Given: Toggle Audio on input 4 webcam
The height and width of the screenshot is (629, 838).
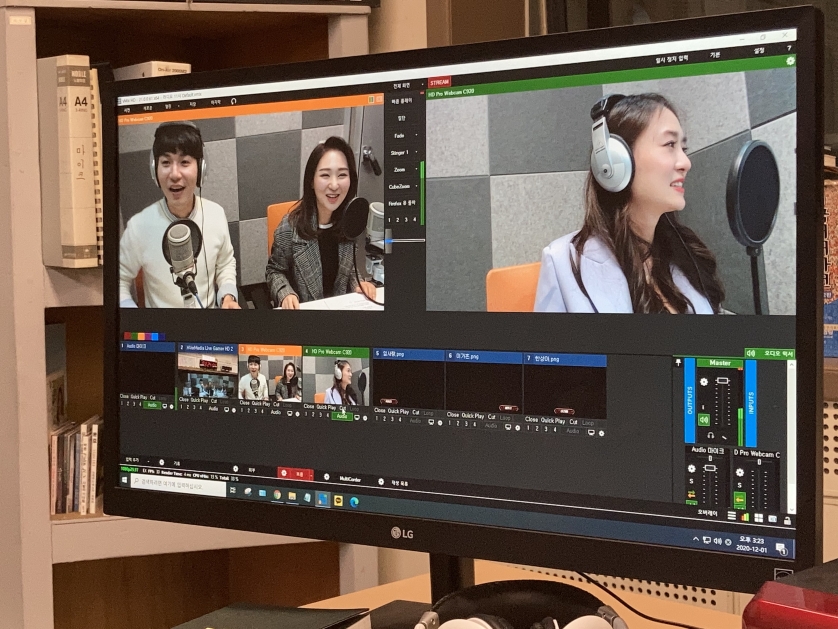Looking at the screenshot, I should coord(341,416).
